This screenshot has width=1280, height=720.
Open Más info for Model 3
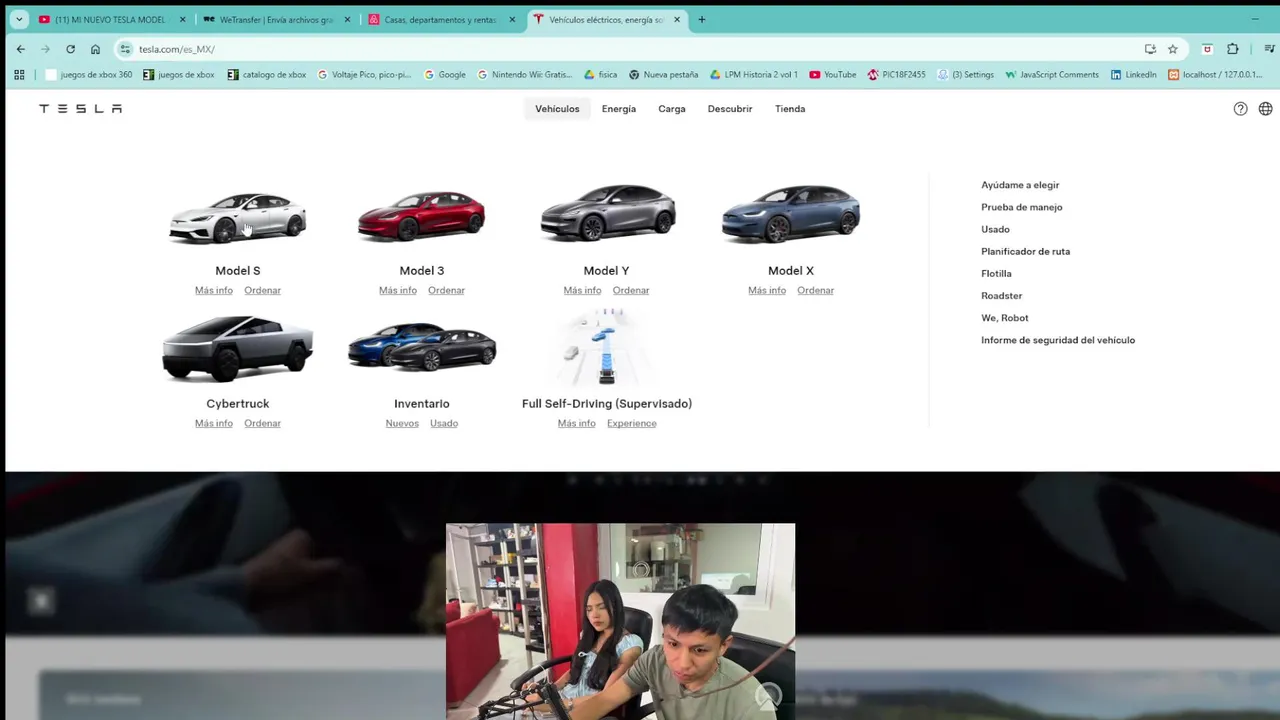click(398, 290)
